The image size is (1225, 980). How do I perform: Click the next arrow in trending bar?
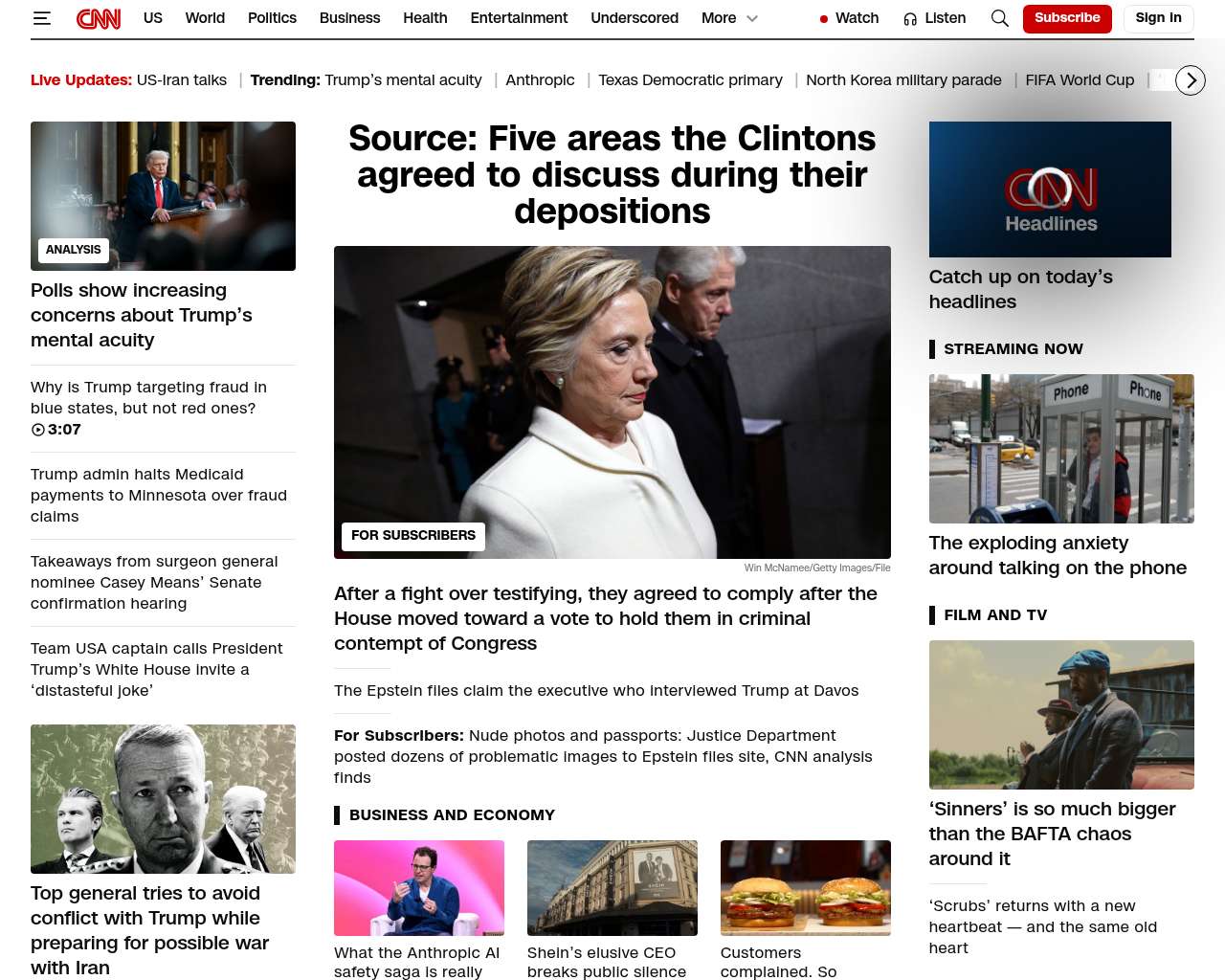[1190, 80]
